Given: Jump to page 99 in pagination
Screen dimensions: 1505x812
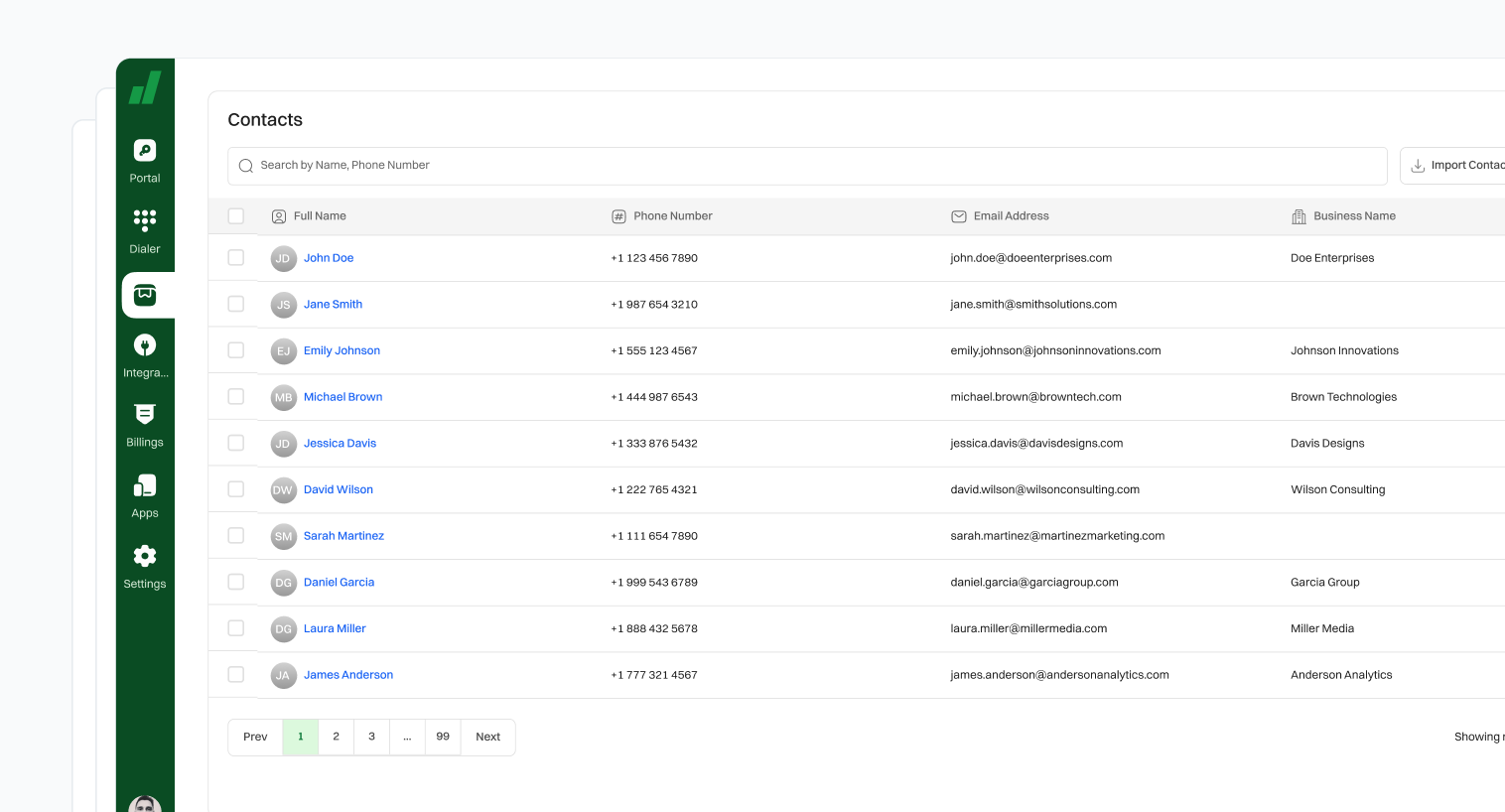Looking at the screenshot, I should 443,737.
